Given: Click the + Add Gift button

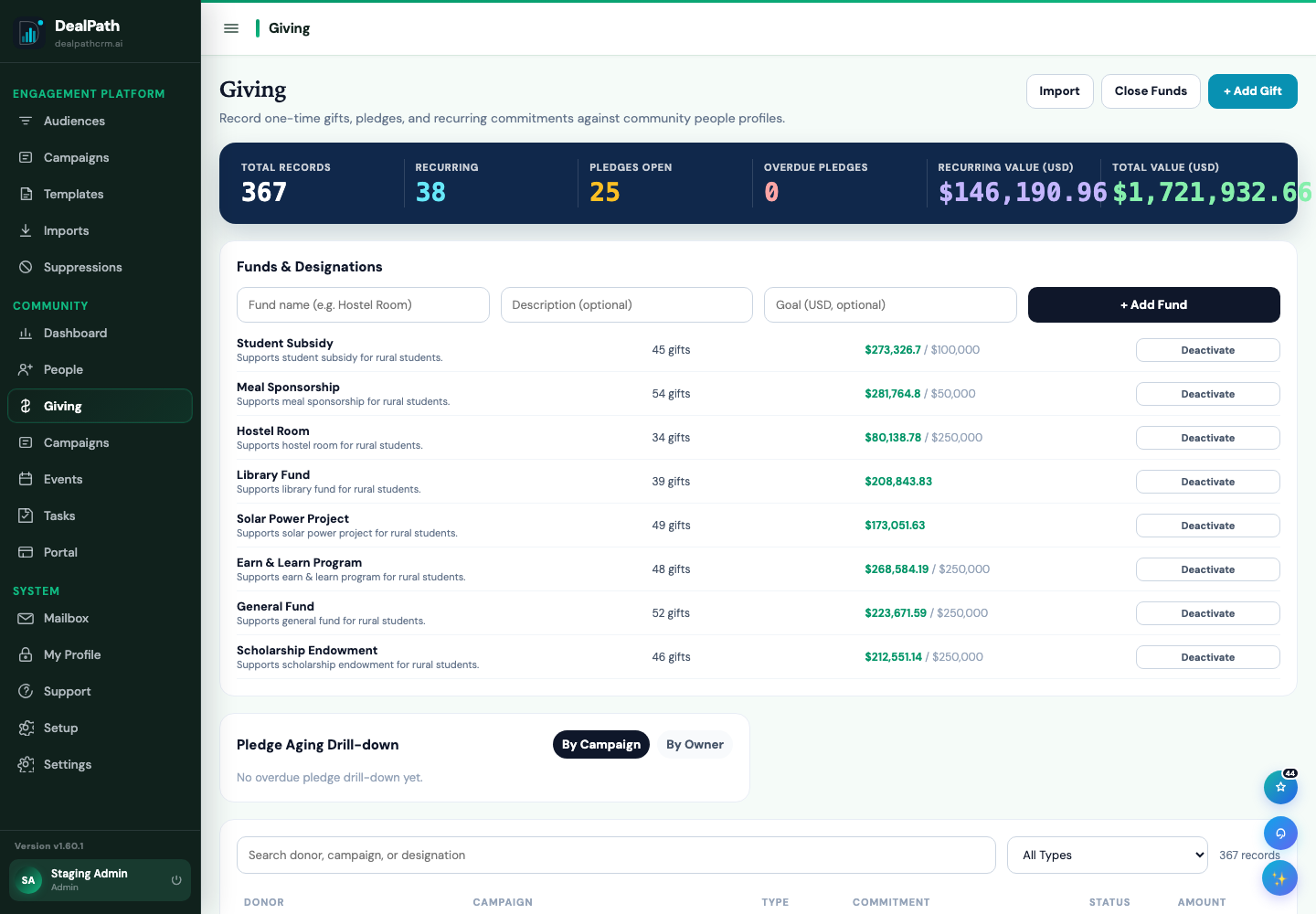Looking at the screenshot, I should click(1252, 91).
